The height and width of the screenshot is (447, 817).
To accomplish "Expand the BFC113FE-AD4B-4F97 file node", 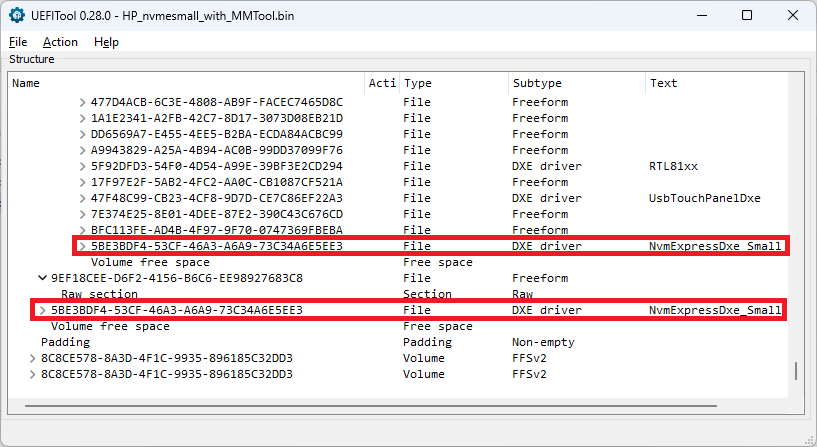I will (x=83, y=230).
